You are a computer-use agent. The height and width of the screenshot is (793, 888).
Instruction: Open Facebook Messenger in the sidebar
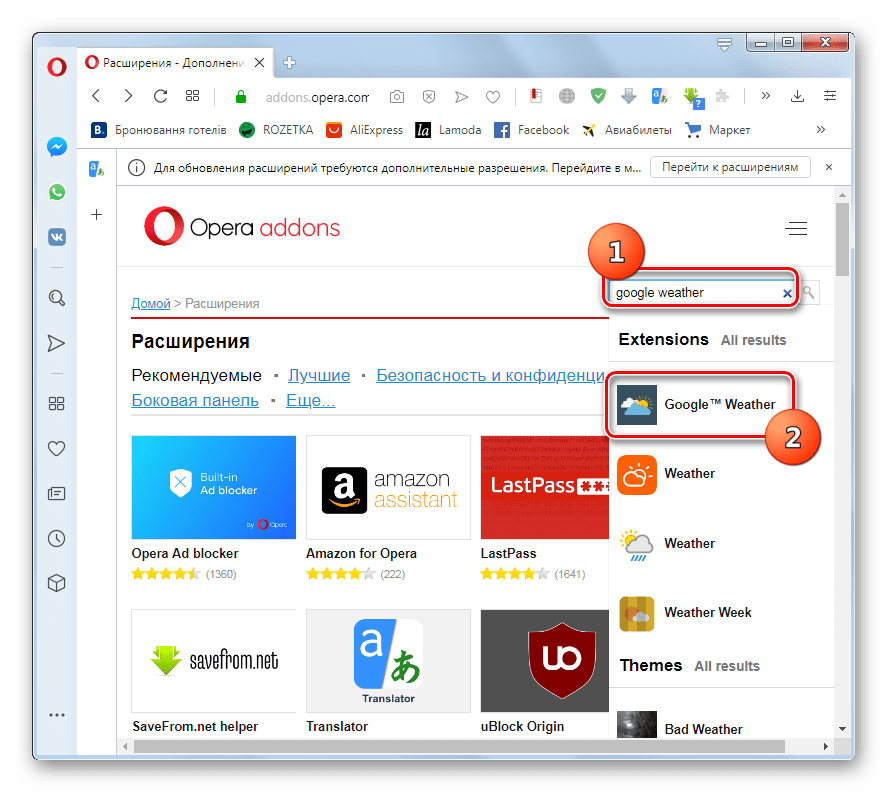[57, 147]
